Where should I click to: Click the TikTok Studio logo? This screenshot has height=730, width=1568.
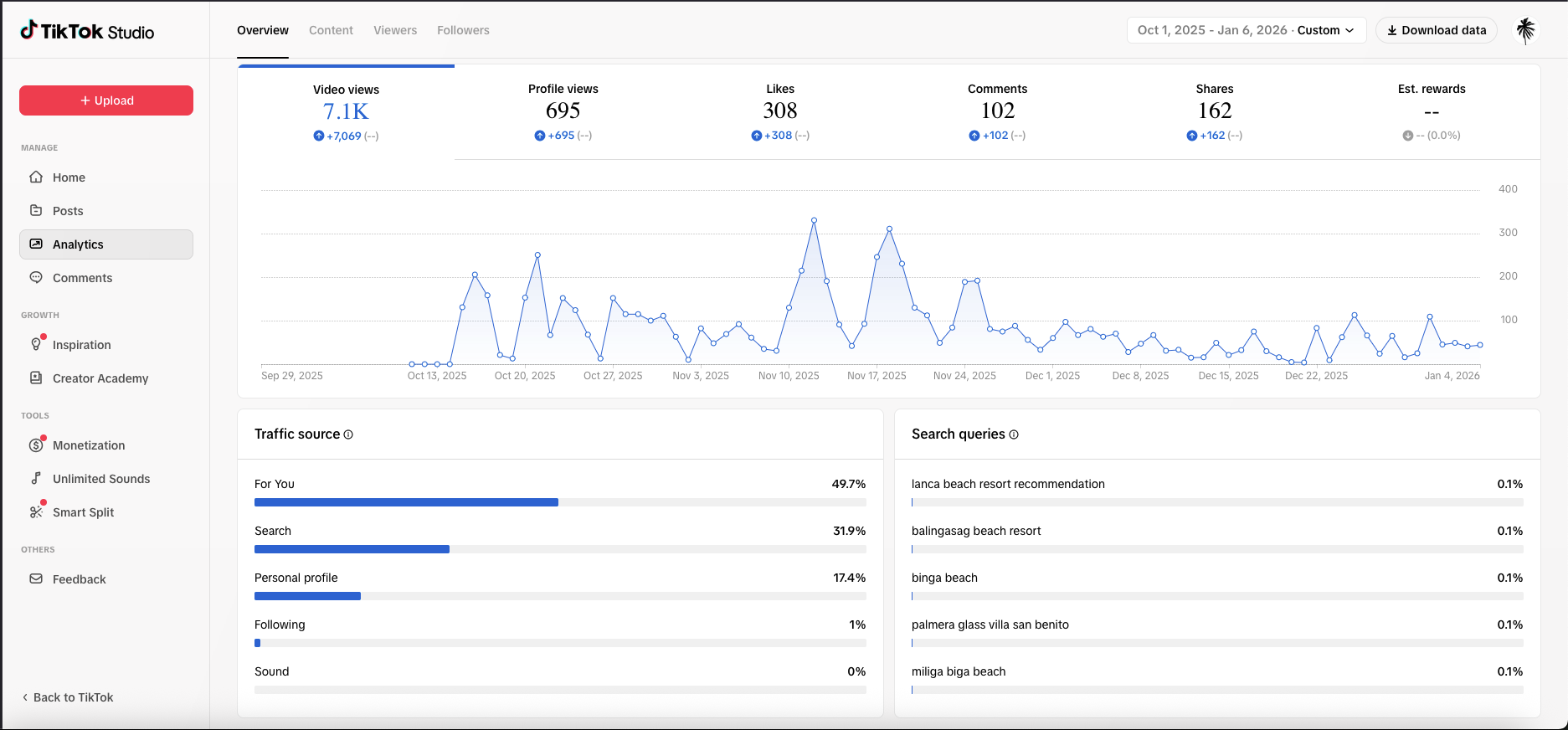pos(87,31)
